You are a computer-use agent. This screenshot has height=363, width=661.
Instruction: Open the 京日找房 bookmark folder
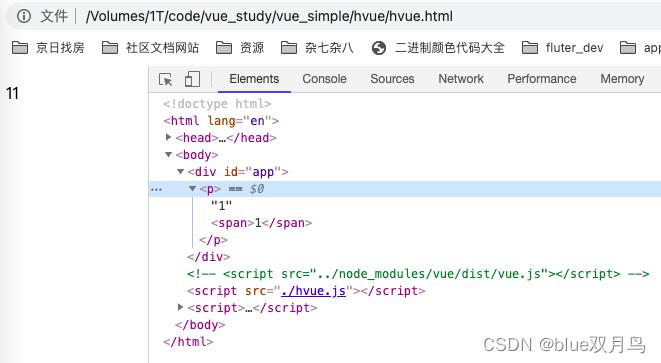48,48
